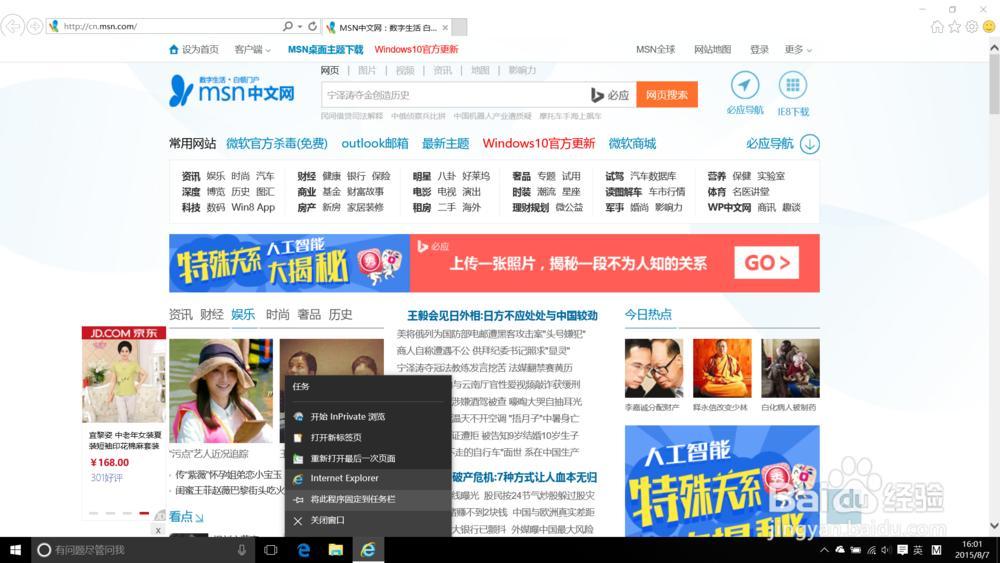Open the address bar dropdown arrow

coord(300,26)
